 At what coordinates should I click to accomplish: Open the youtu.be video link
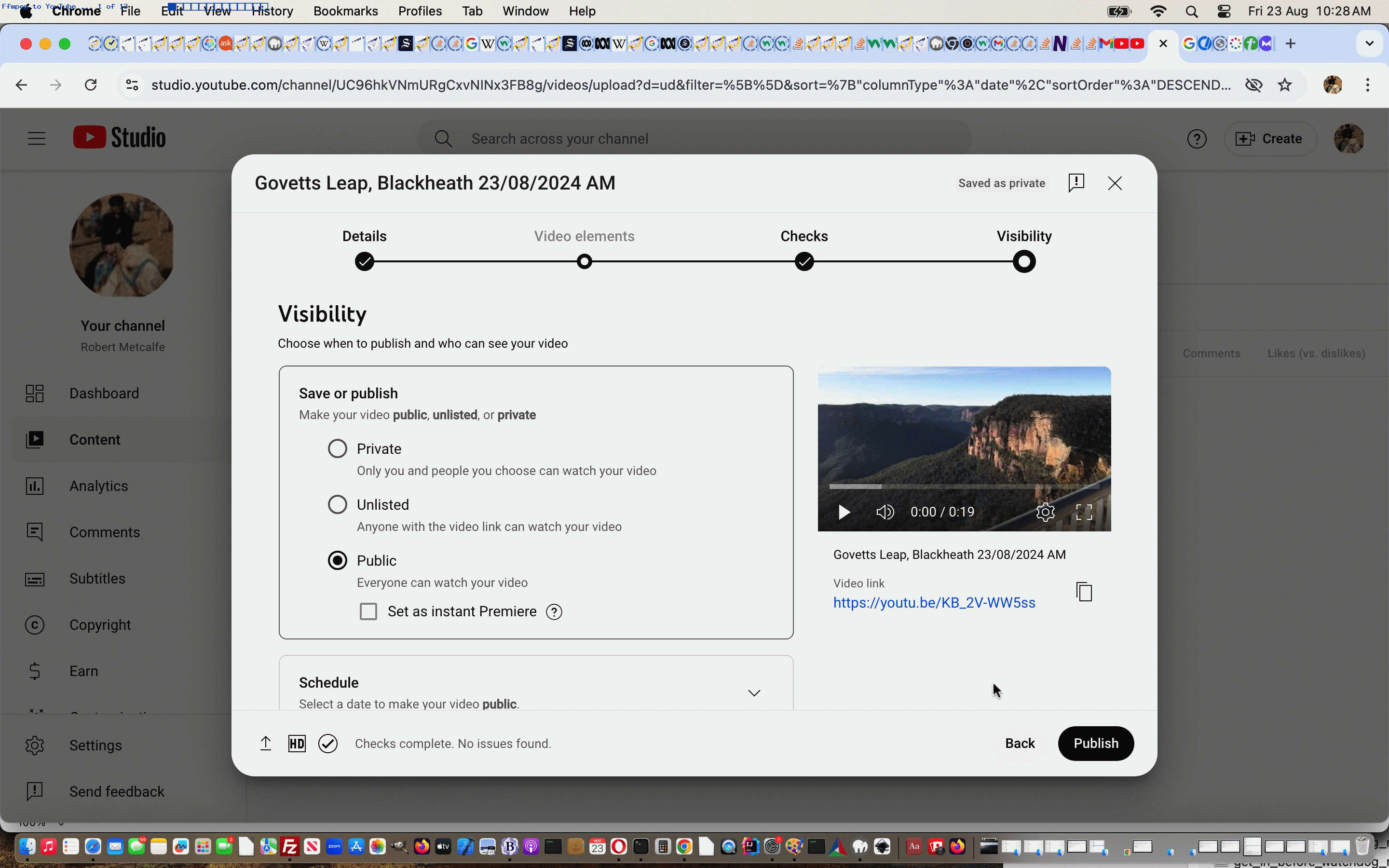pos(934,602)
